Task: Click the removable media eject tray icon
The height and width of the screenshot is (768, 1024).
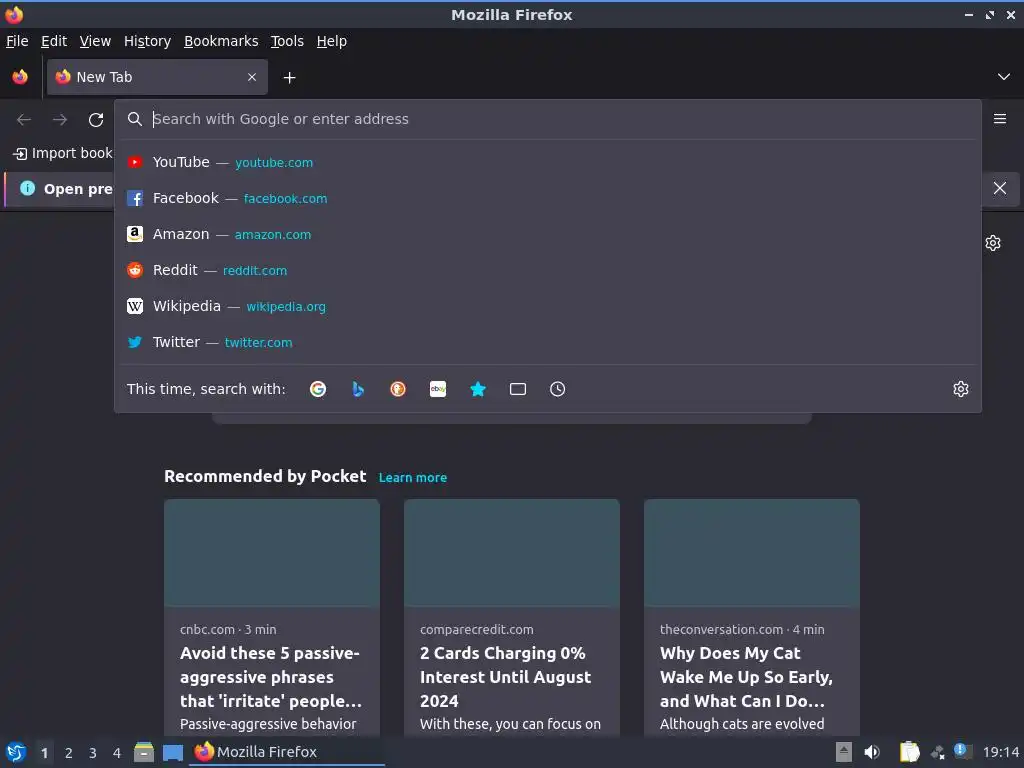Action: tap(844, 752)
